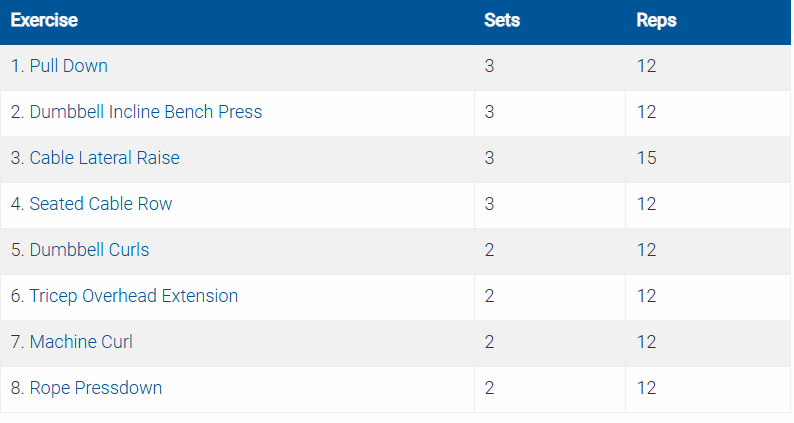Click the reps cell in Seated Cable Row row
Screen dimensions: 794x423
(x=646, y=204)
